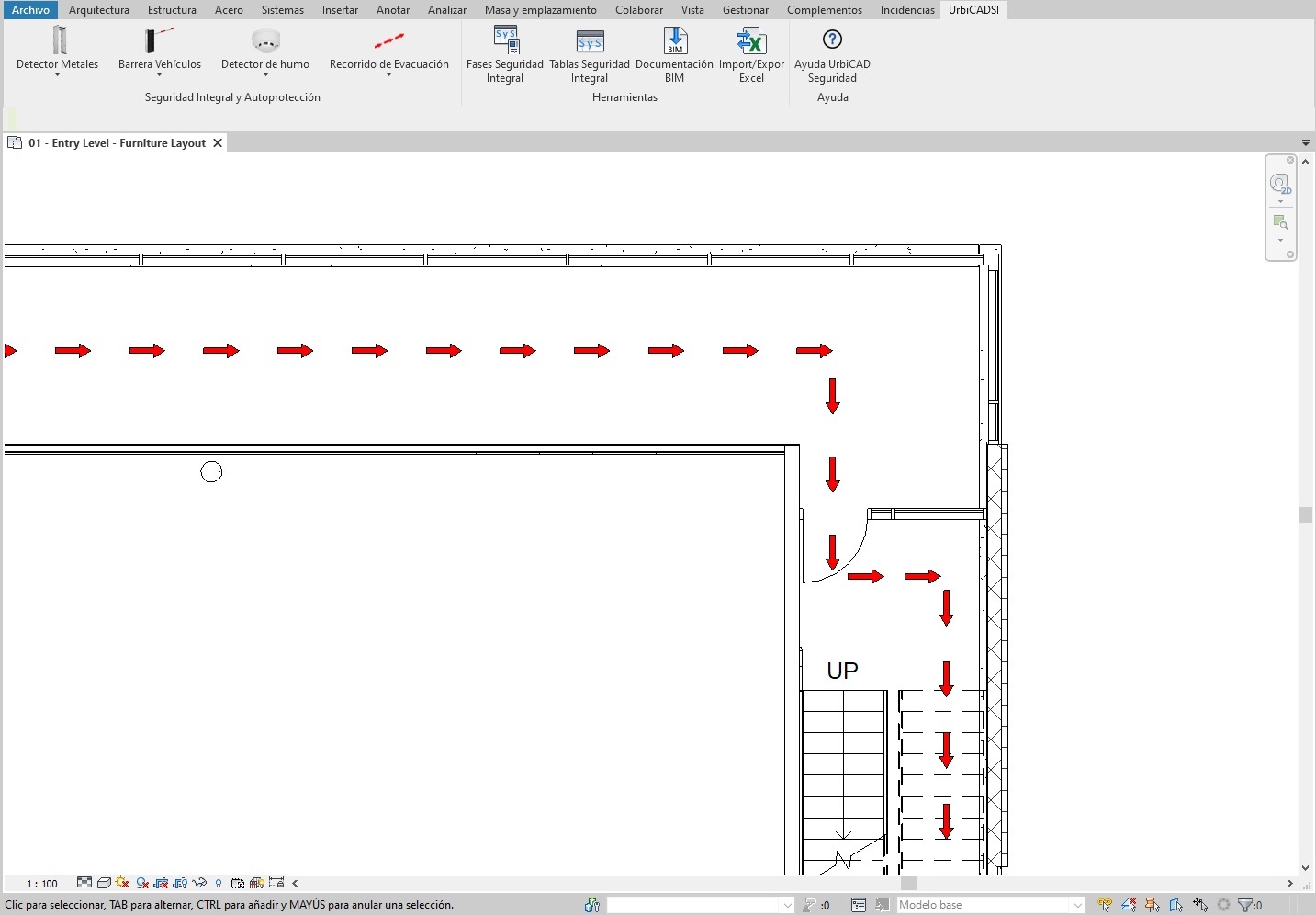Viewport: 1316px width, 915px height.
Task: Toggle reveal hidden elements lightbulb
Action: 219,883
